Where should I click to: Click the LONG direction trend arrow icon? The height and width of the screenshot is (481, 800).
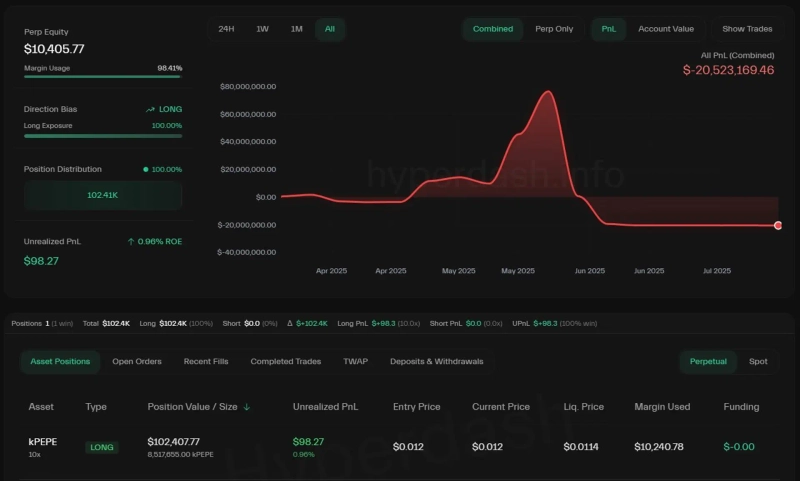coord(150,109)
